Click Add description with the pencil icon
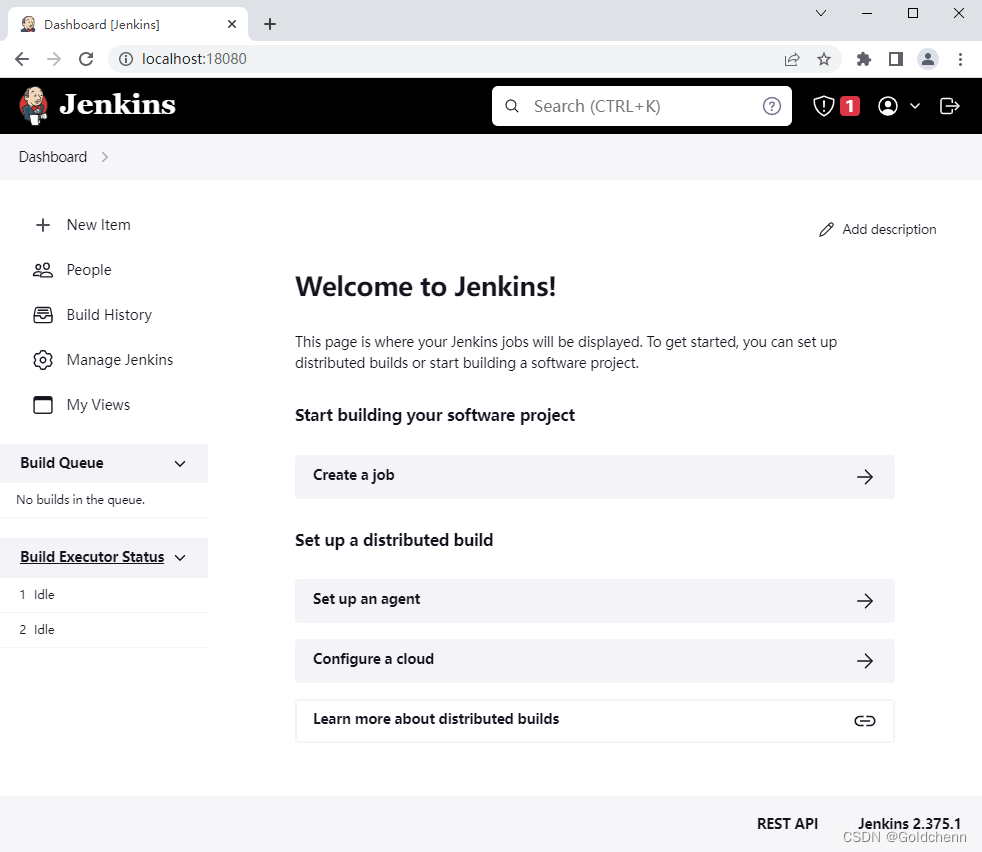Screen dimensions: 982x852 tap(877, 229)
